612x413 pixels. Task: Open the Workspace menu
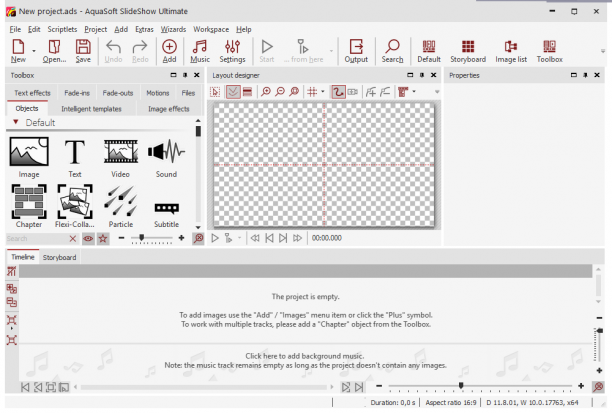tap(211, 29)
